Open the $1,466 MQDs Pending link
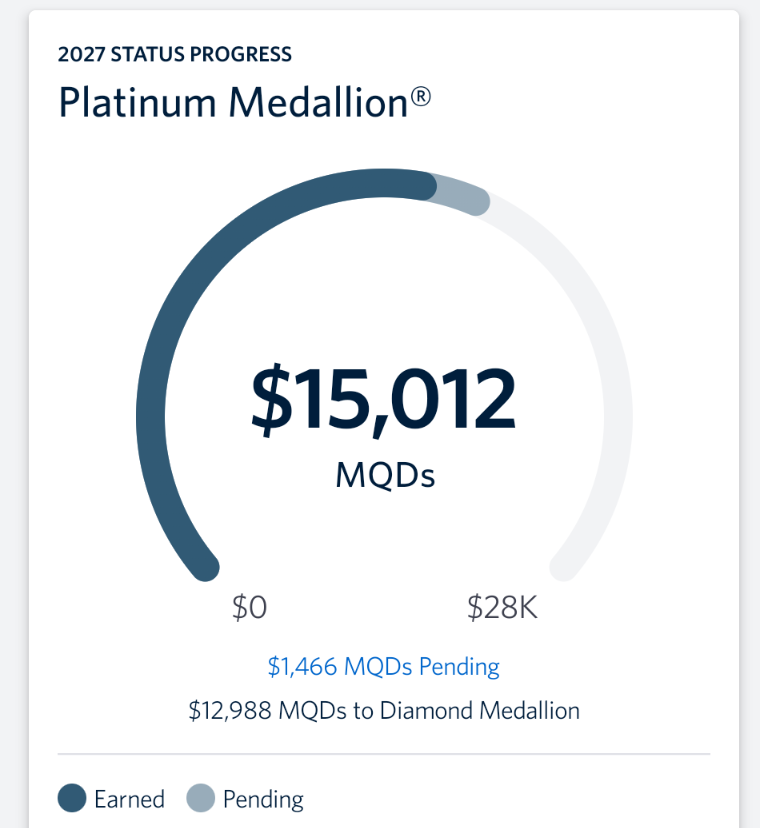Screen dimensions: 760x828 click(x=383, y=666)
